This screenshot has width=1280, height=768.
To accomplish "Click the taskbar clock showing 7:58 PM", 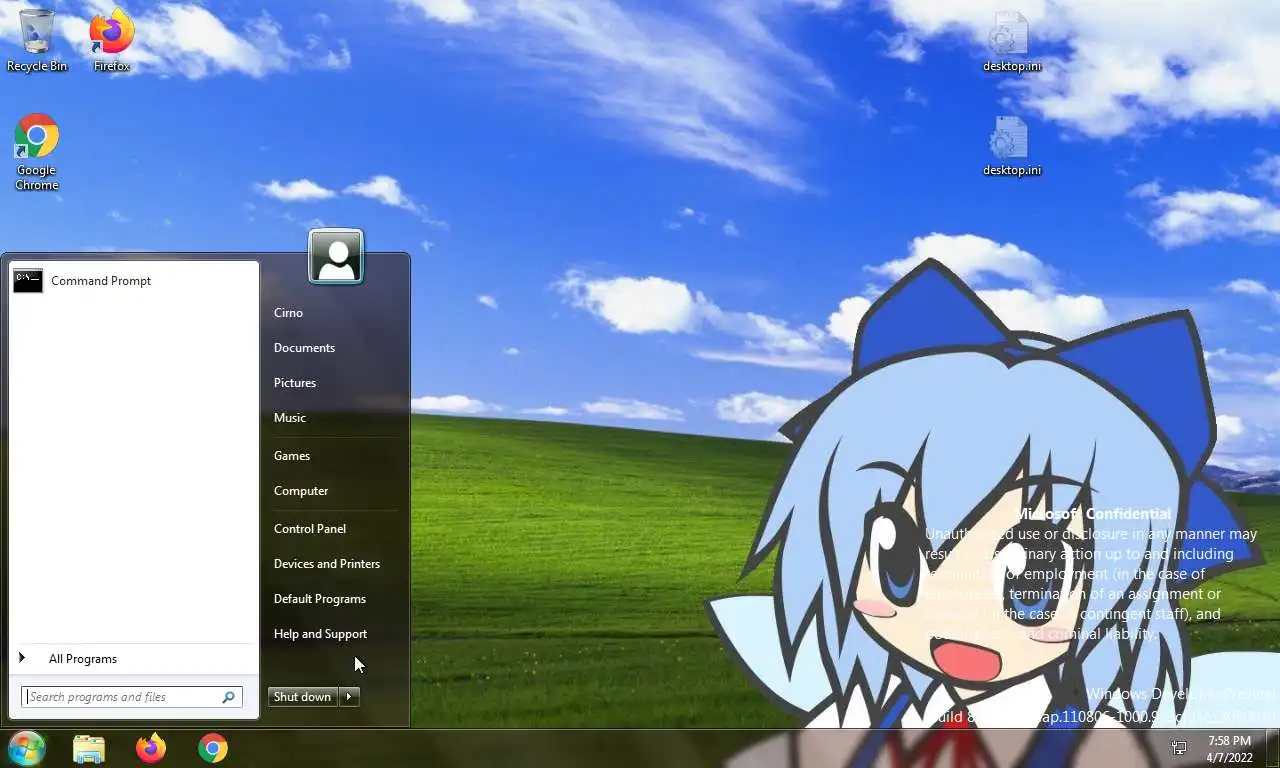I will click(1229, 749).
